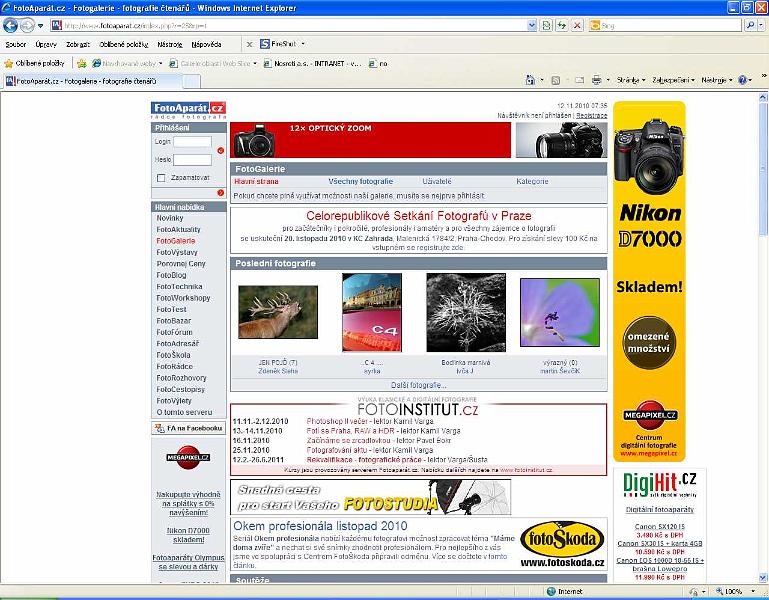
Task: Click the Help question mark icon
Action: pos(743,80)
